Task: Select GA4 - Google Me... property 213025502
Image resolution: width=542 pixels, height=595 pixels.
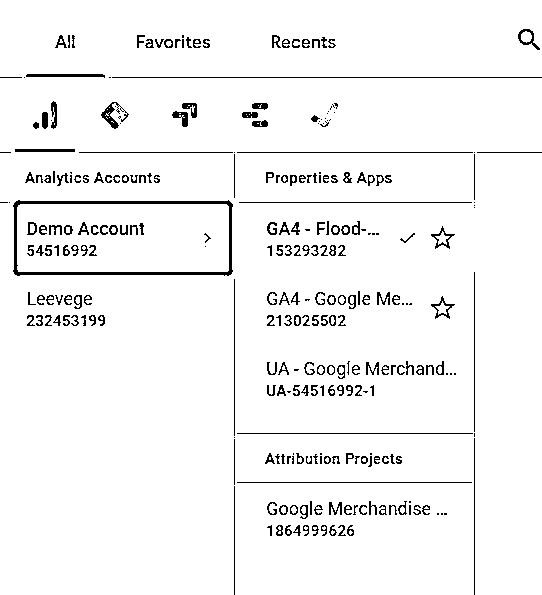Action: (355, 309)
